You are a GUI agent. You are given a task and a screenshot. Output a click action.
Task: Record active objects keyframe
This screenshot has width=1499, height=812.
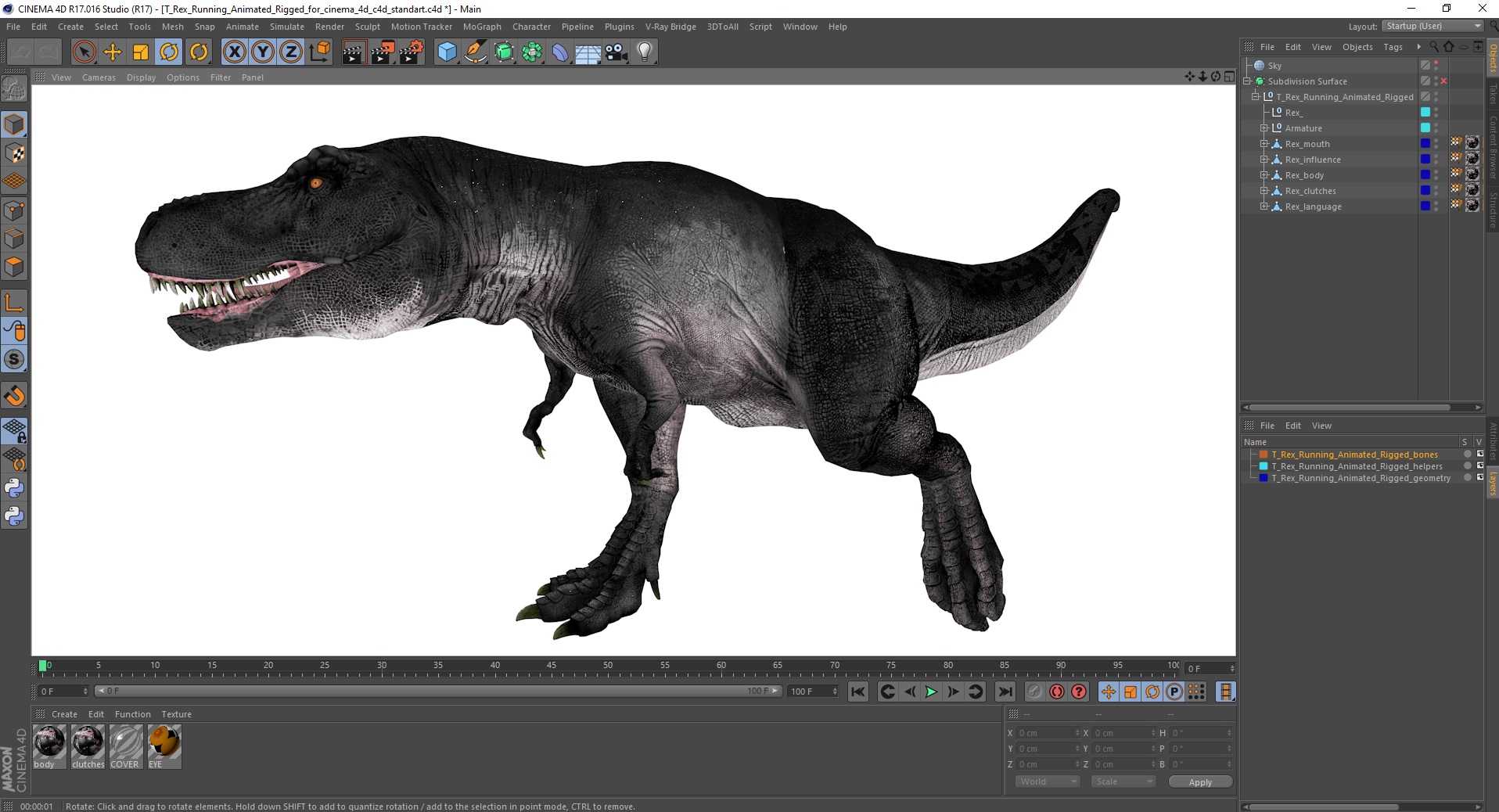tap(1035, 692)
